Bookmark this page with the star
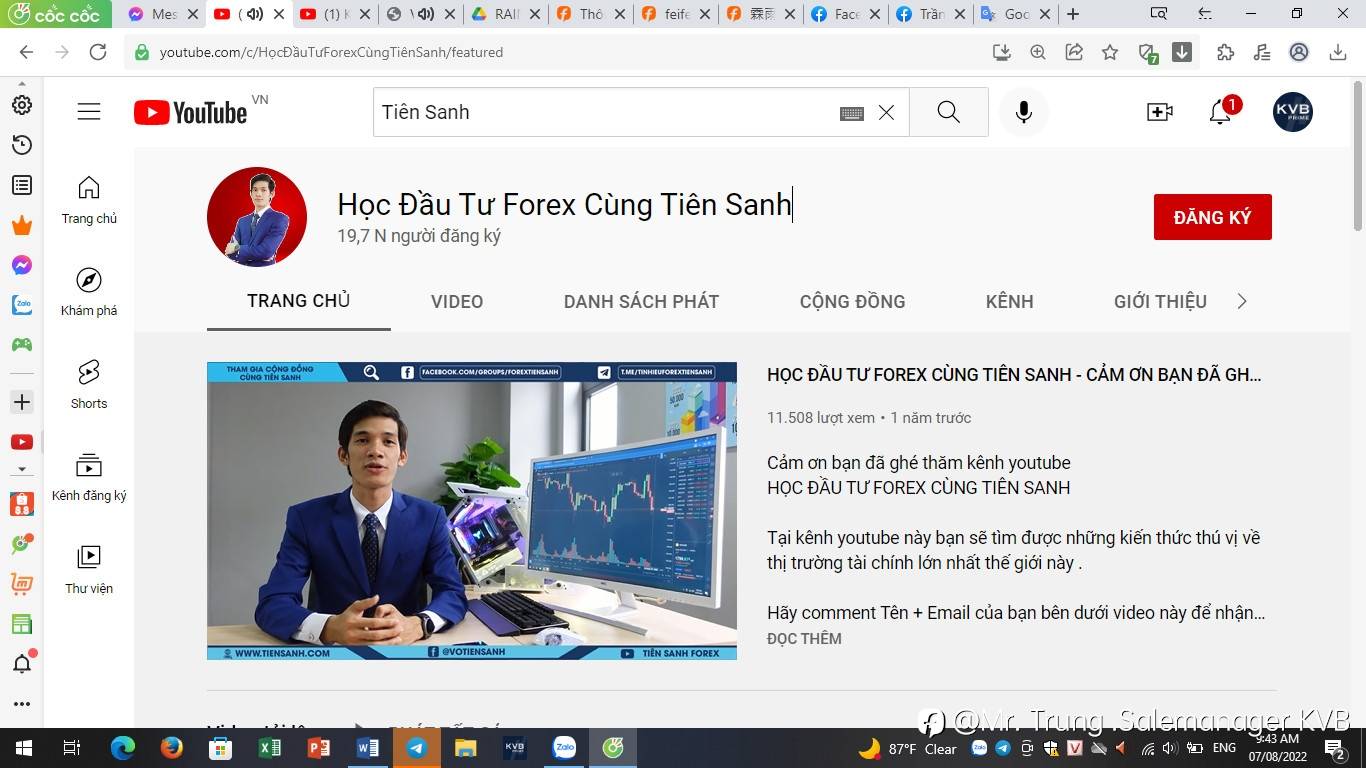This screenshot has height=768, width=1366. tap(1110, 52)
